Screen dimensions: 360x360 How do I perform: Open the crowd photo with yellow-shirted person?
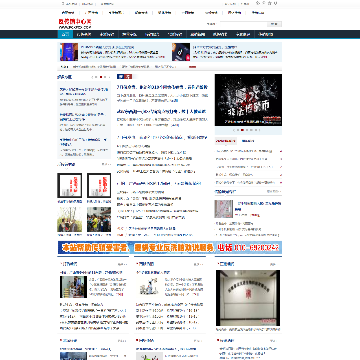pyautogui.click(x=99, y=220)
